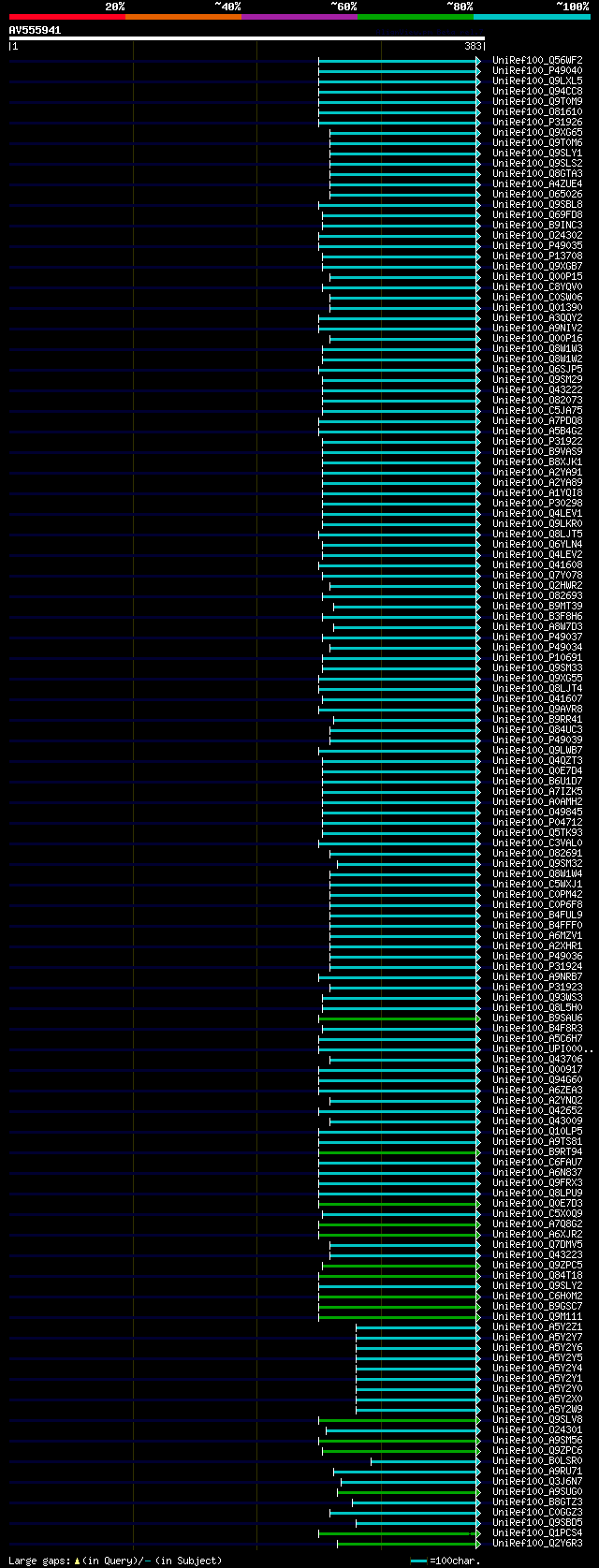Click label UniRef100_B0LSR0
599x1568 pixels.
tap(537, 1460)
